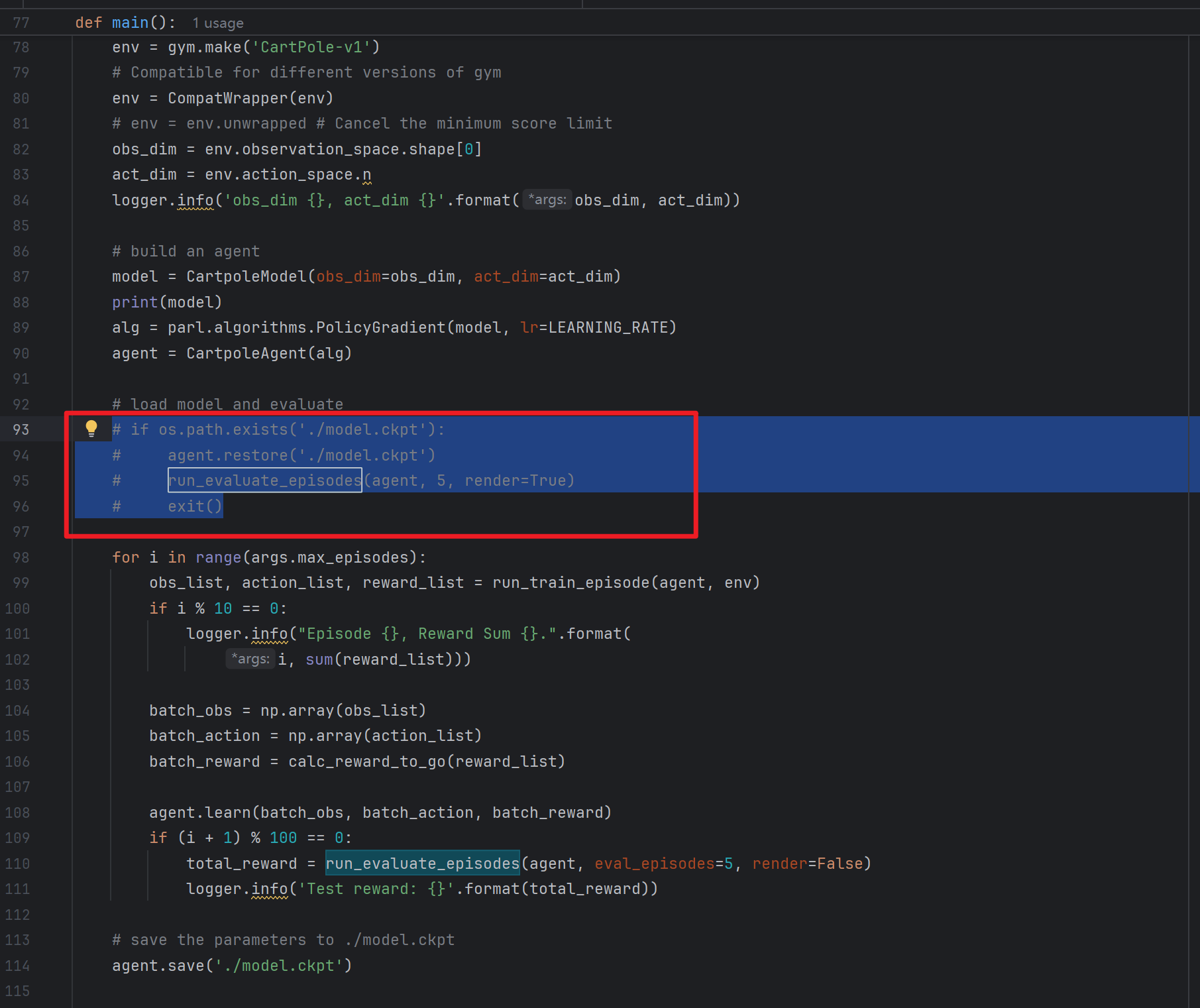The image size is (1200, 1008).
Task: Click line number 93 in the gutter
Action: pyautogui.click(x=21, y=429)
